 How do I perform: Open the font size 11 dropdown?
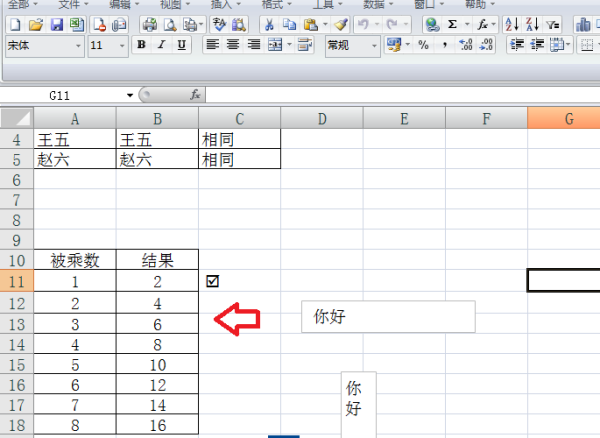pos(122,46)
